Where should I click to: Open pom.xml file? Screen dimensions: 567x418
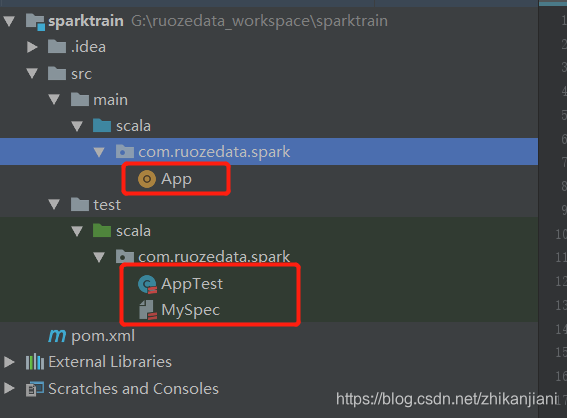click(103, 336)
